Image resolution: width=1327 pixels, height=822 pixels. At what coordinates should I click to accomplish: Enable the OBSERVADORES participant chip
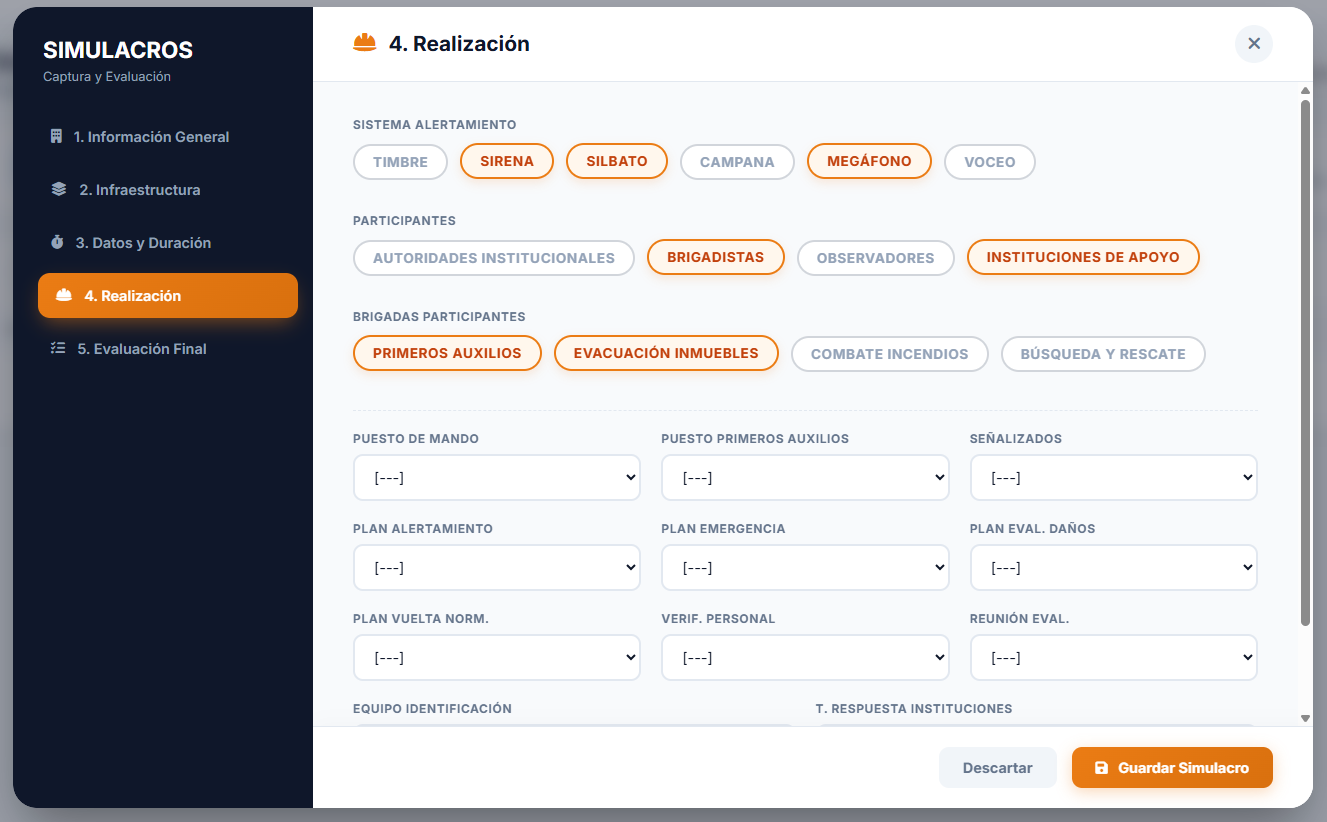876,258
